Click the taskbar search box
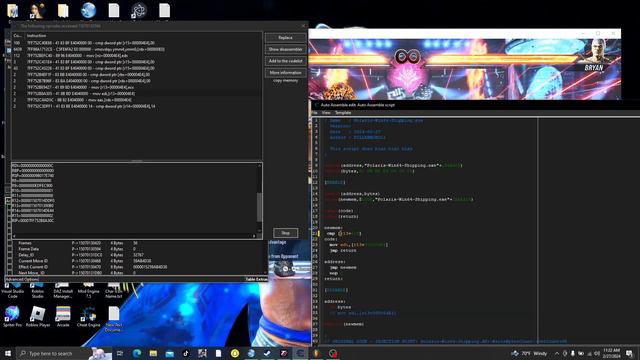 [64, 353]
